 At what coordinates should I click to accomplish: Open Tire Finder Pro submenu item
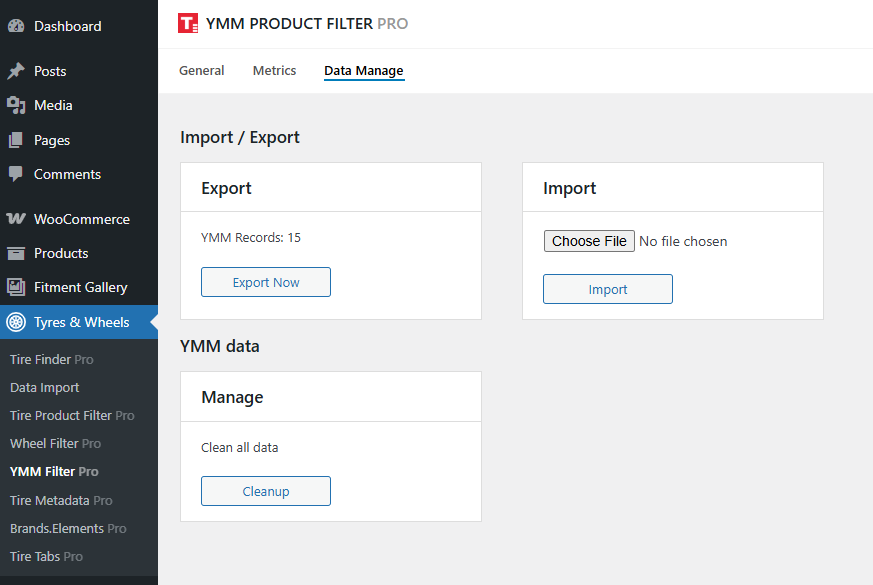51,359
